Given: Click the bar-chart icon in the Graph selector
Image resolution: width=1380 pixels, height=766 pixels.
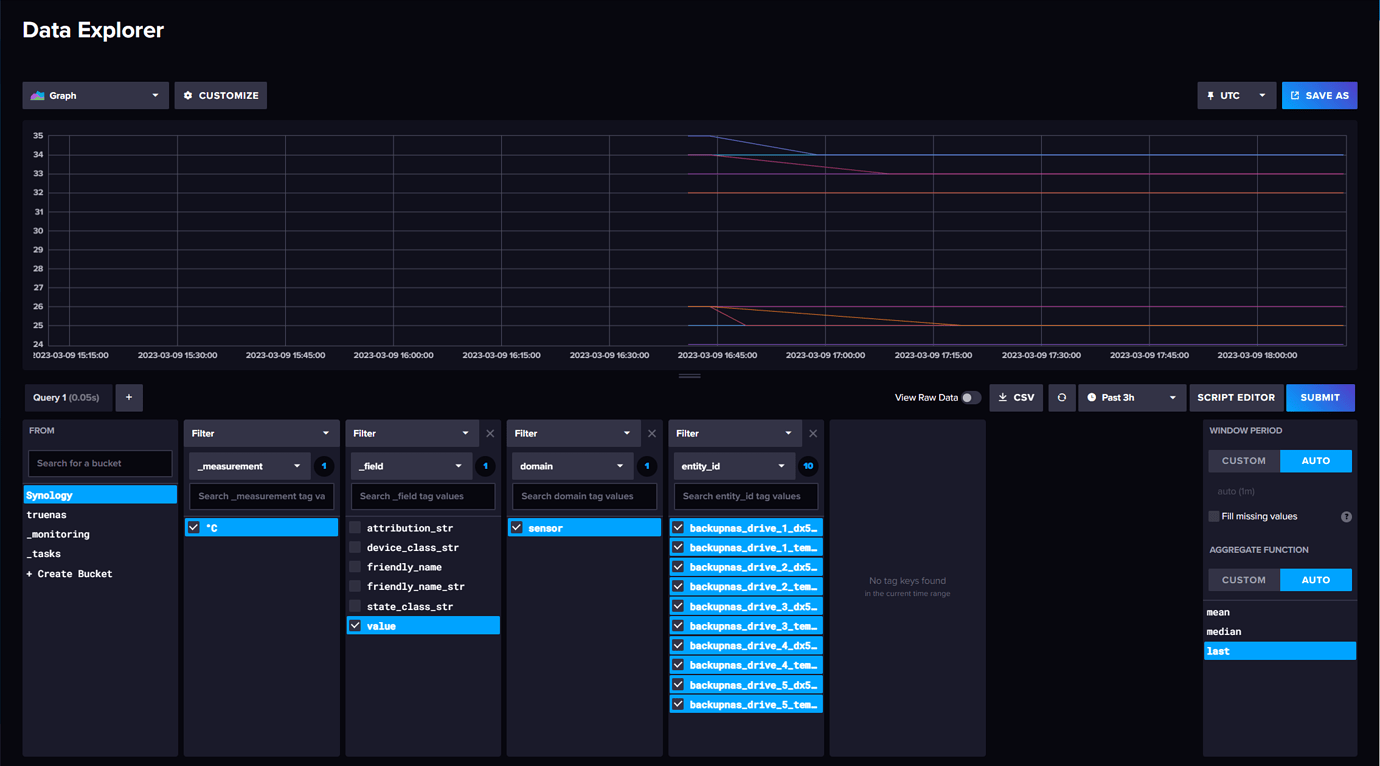Looking at the screenshot, I should (x=37, y=95).
